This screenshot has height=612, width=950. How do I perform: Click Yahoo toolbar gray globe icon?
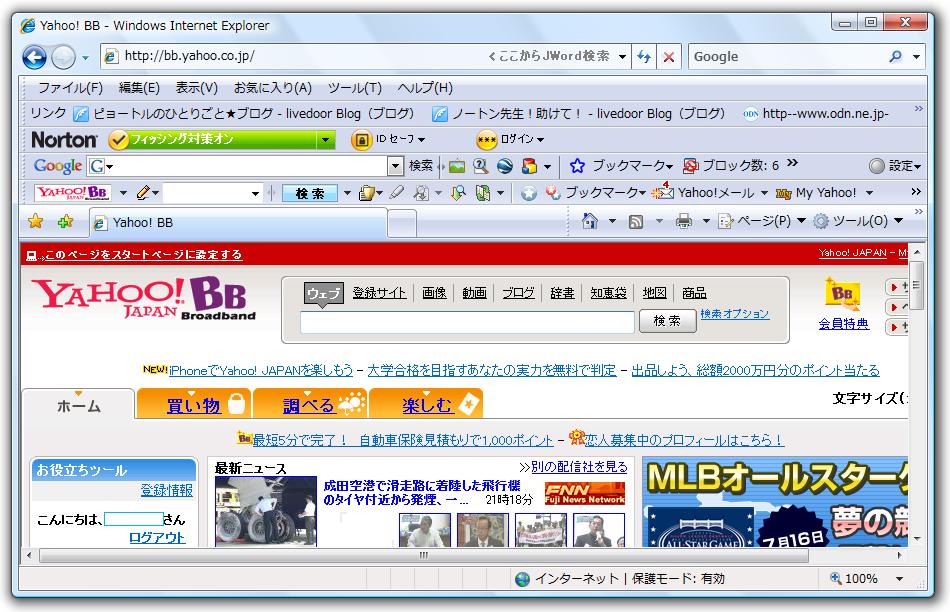(x=529, y=193)
